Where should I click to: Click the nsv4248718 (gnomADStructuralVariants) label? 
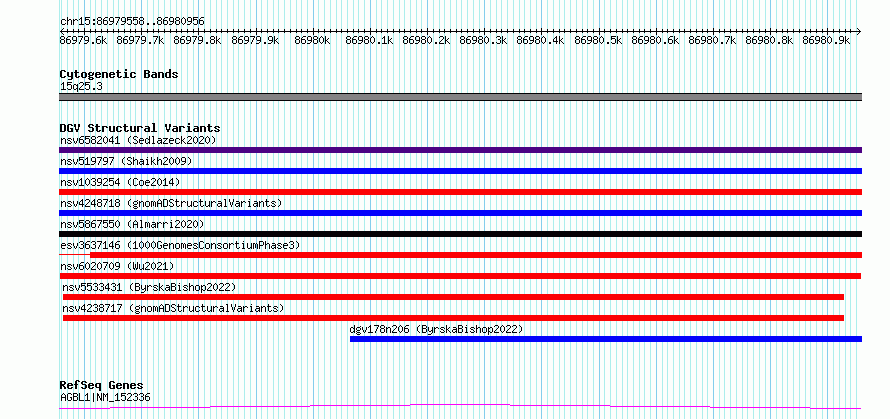coord(171,203)
